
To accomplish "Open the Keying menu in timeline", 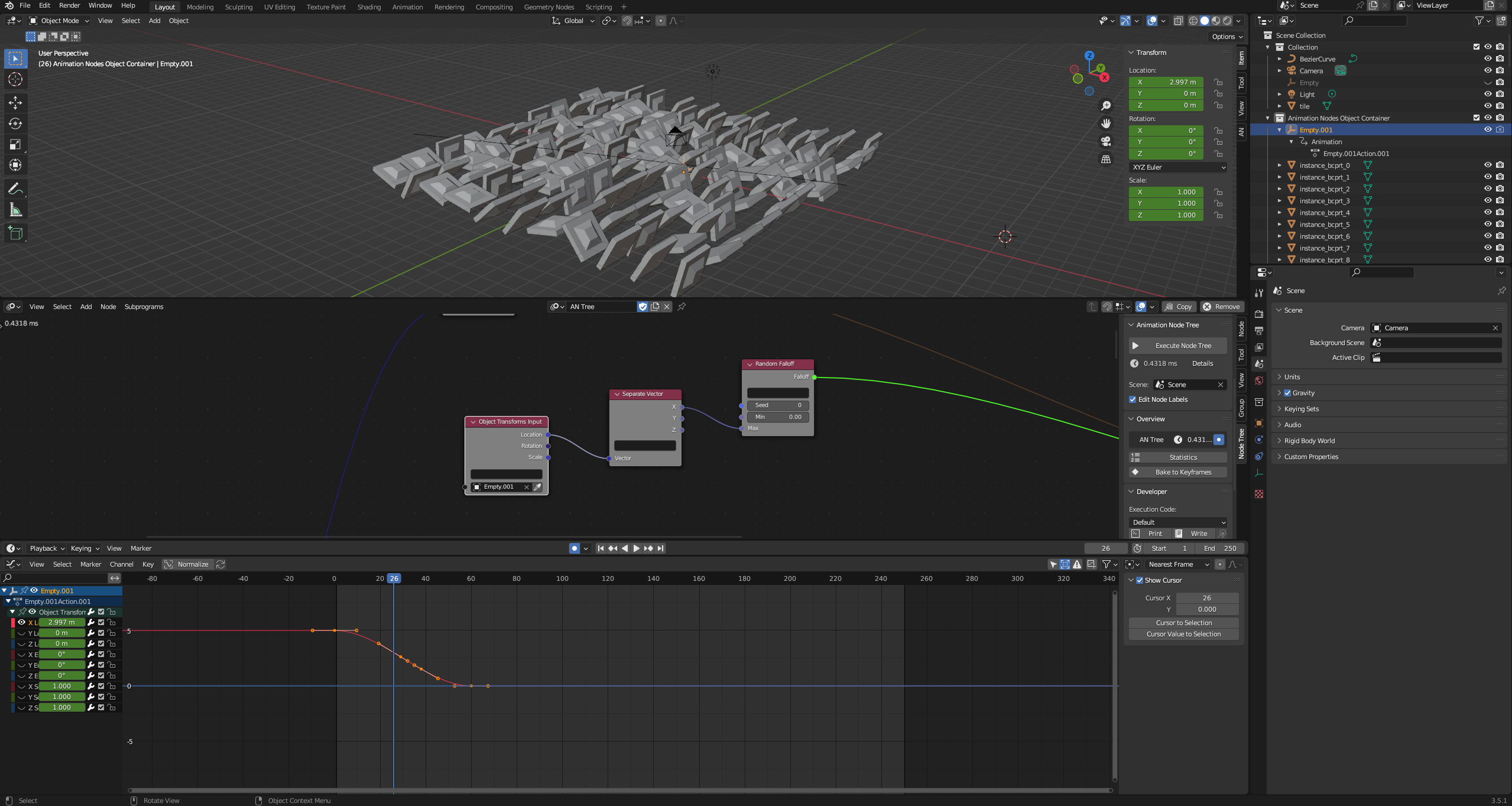I will click(85, 548).
